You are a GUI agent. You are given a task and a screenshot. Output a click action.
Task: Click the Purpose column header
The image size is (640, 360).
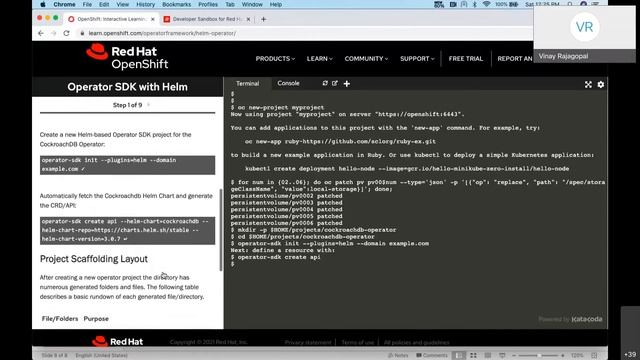(x=96, y=319)
